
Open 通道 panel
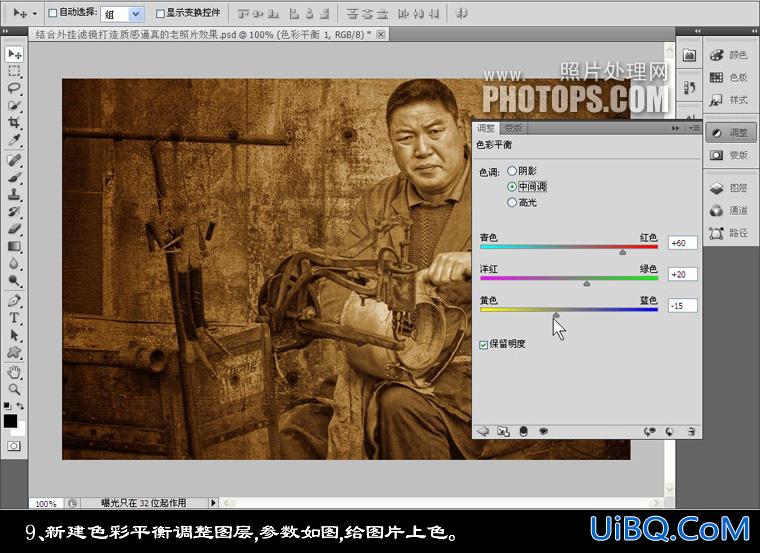coord(731,210)
